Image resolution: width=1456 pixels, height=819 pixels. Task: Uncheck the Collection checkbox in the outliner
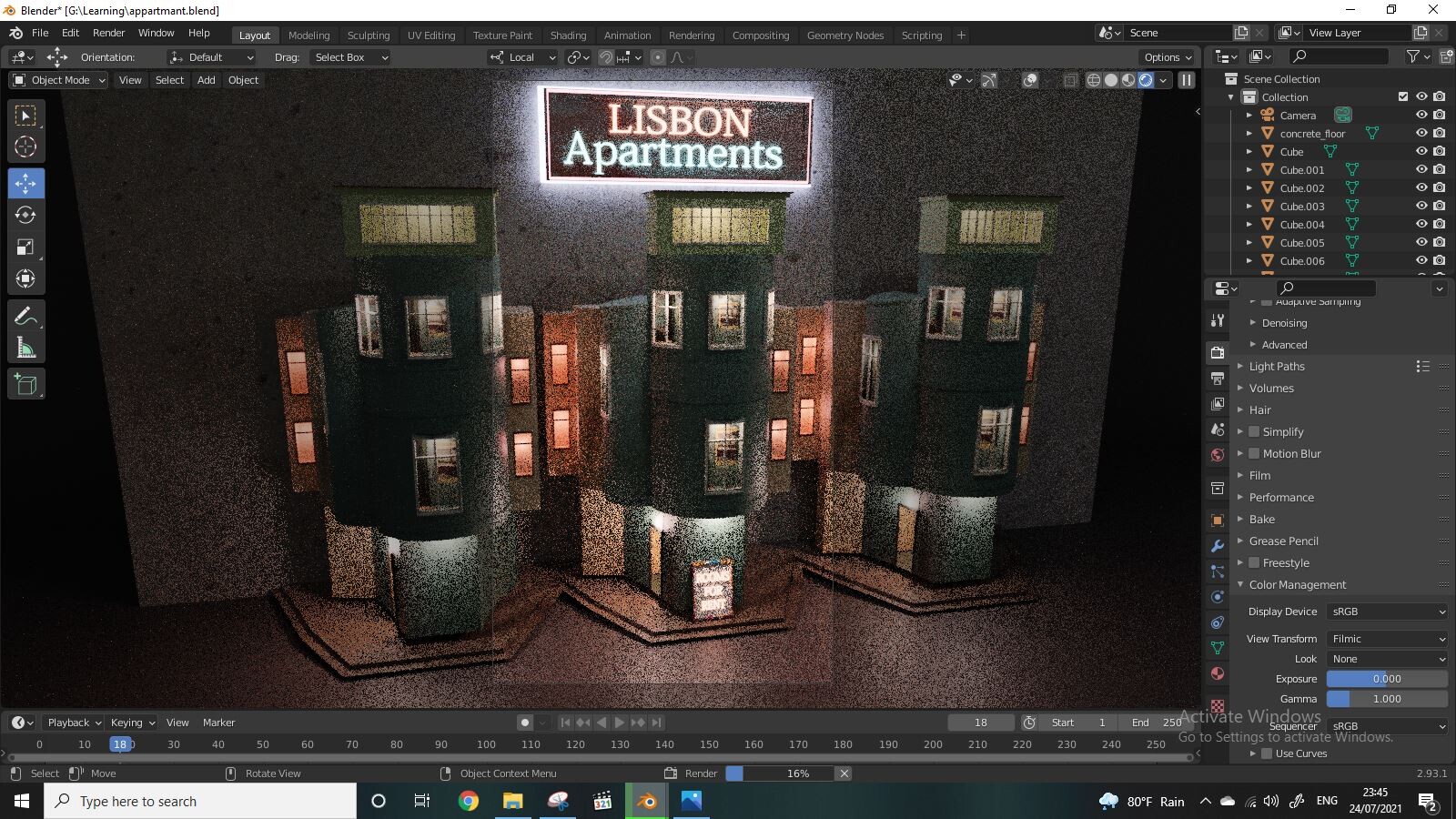click(1402, 96)
